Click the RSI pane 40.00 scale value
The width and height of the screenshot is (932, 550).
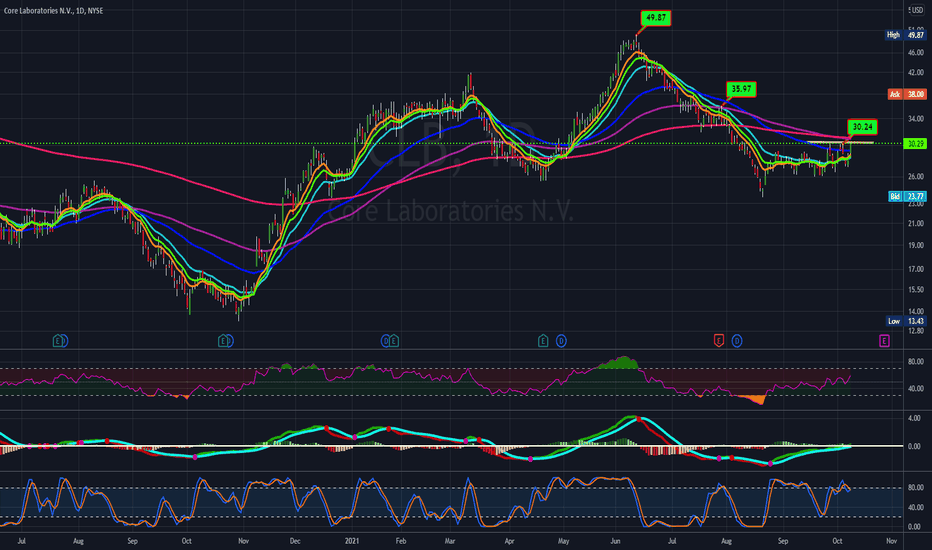pos(915,389)
